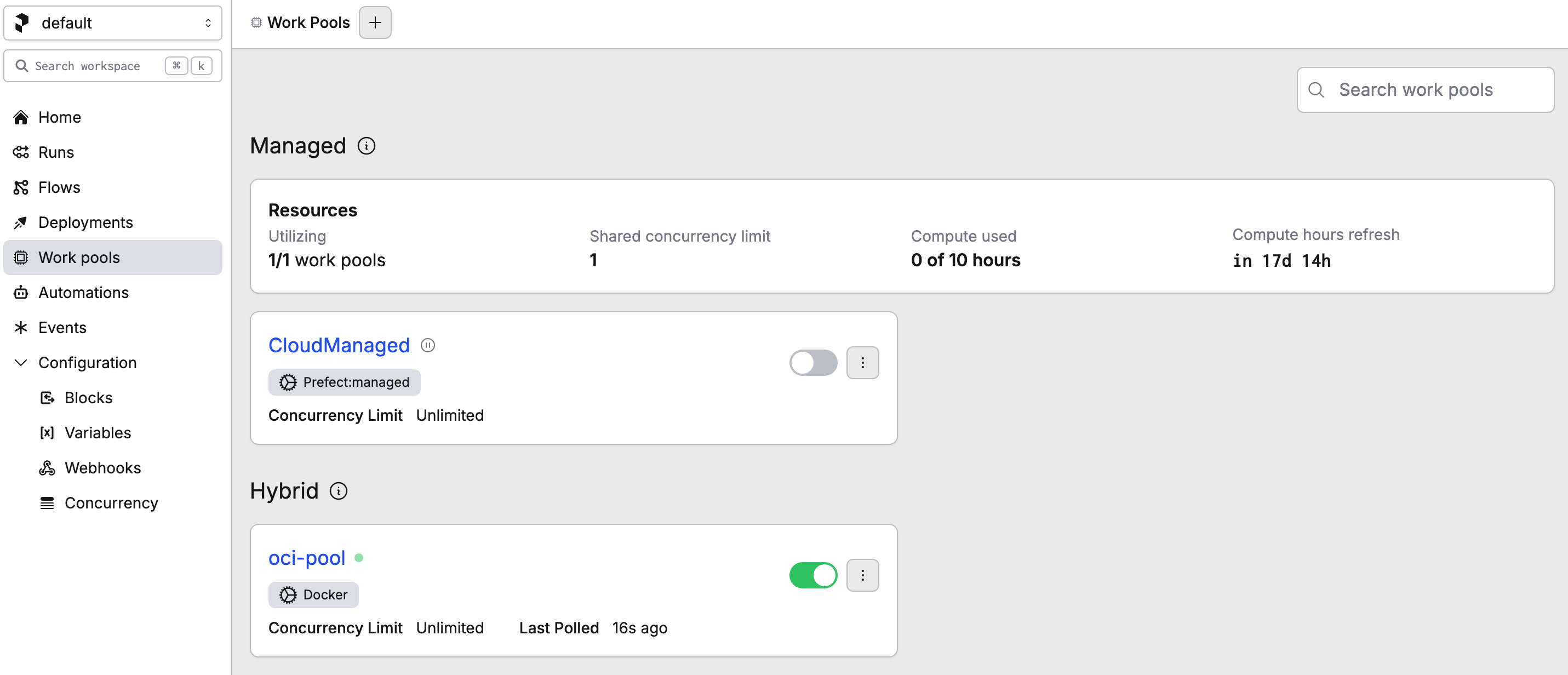Click the paused status icon beside CloudManaged

pos(428,346)
